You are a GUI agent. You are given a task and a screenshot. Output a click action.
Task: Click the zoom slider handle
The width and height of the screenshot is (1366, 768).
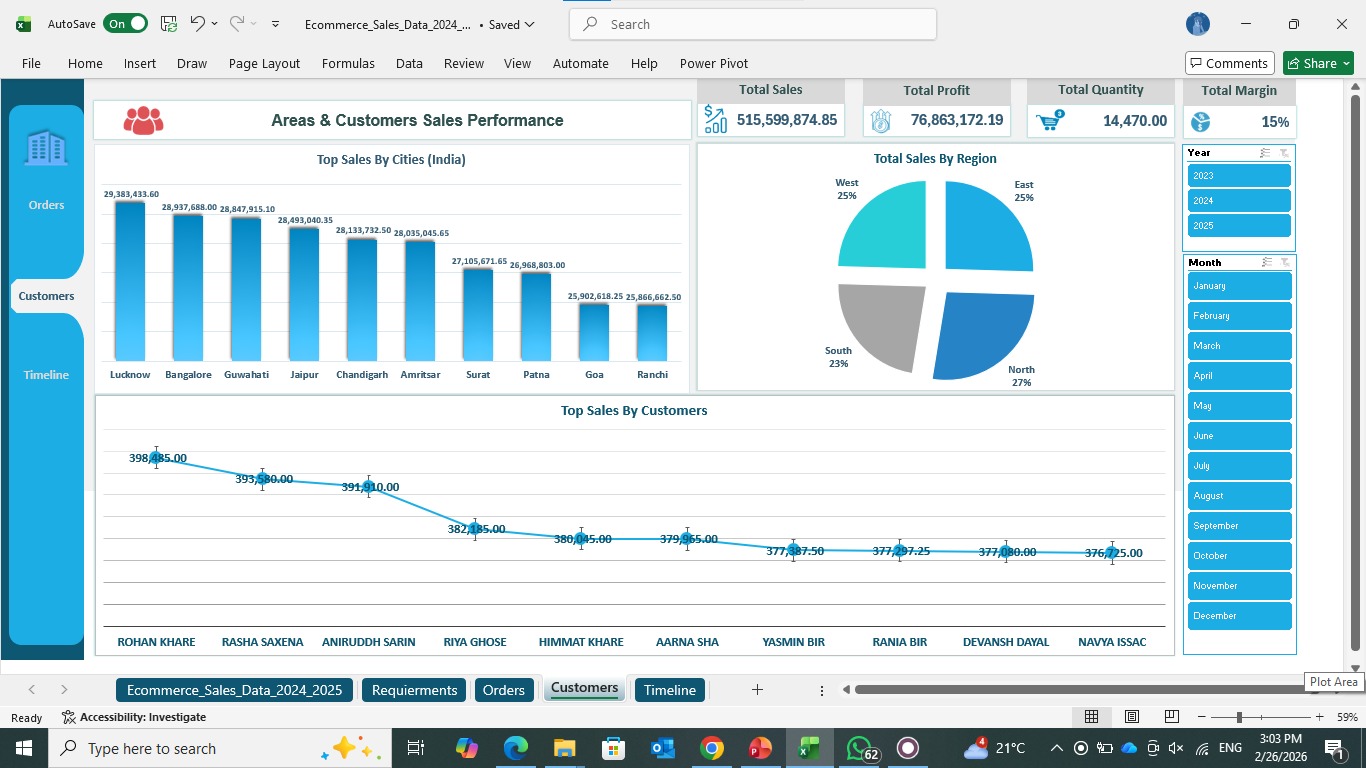click(x=1239, y=717)
